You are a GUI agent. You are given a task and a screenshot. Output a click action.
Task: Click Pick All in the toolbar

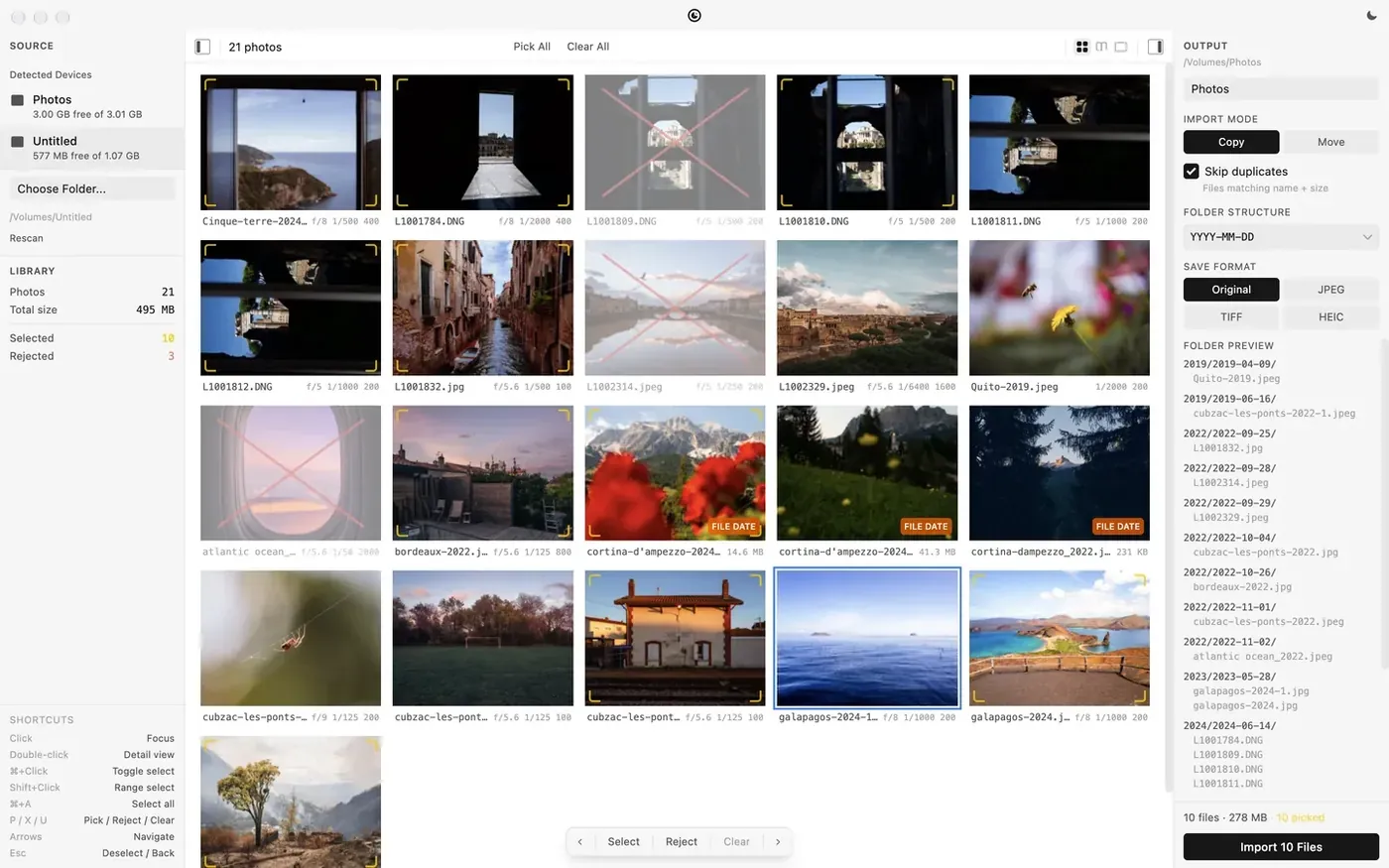[x=532, y=47]
